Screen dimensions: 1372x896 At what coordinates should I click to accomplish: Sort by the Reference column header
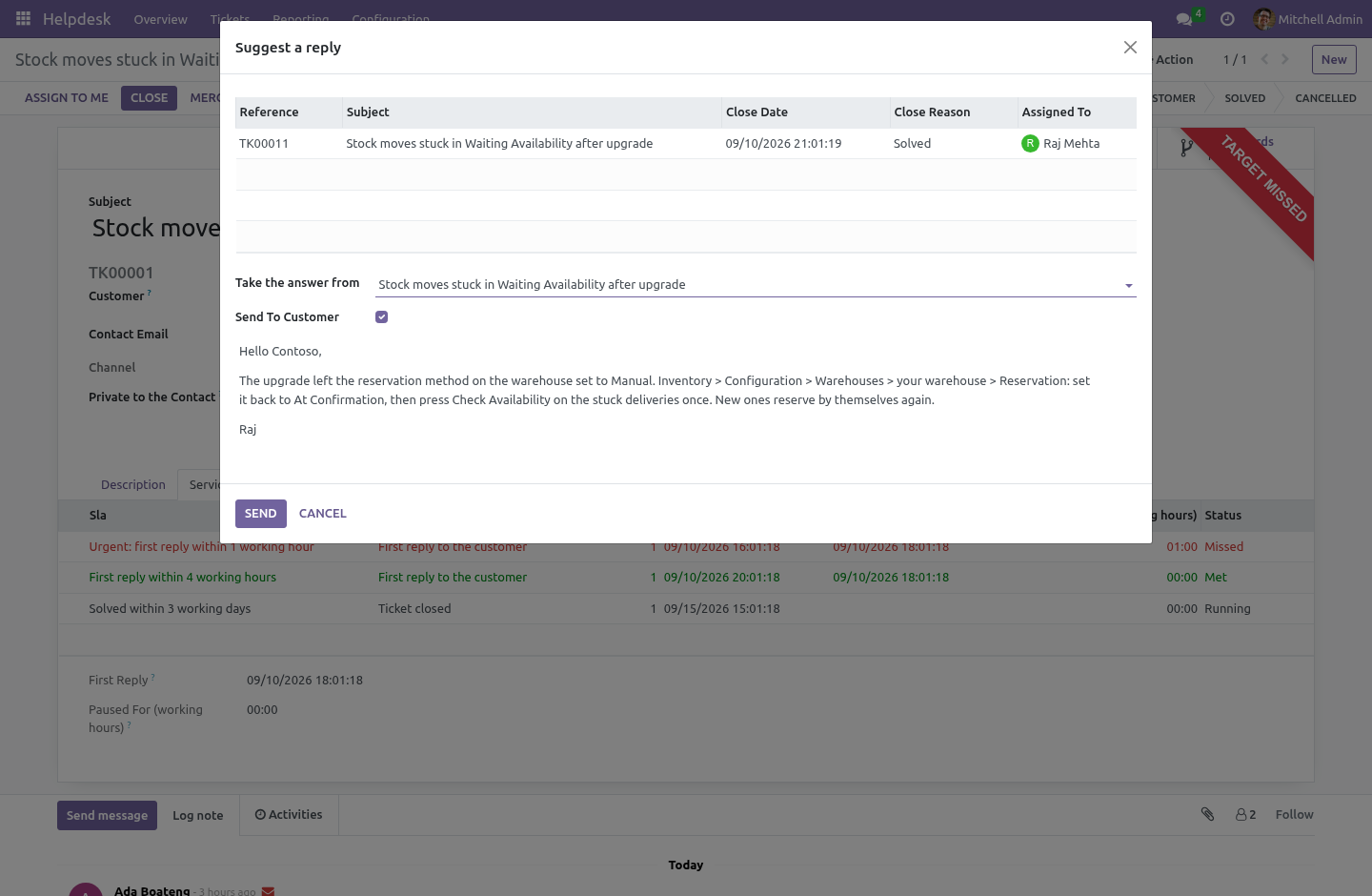pyautogui.click(x=289, y=112)
